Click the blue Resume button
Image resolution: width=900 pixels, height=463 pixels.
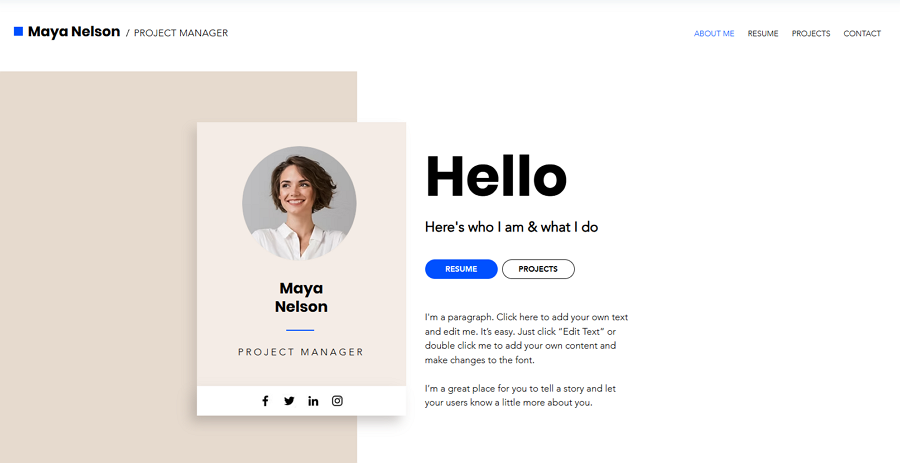point(461,269)
